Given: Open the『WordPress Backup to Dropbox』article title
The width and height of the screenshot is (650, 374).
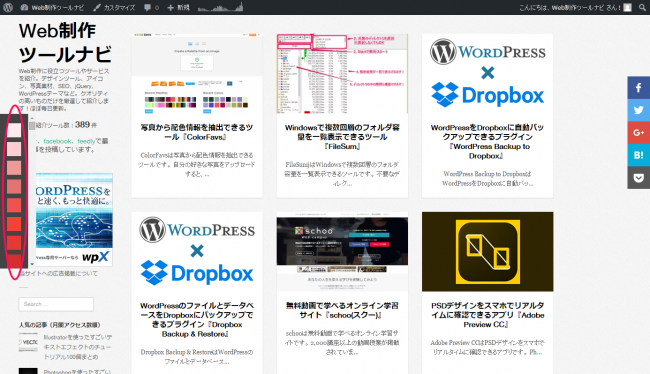Looking at the screenshot, I should [x=488, y=142].
